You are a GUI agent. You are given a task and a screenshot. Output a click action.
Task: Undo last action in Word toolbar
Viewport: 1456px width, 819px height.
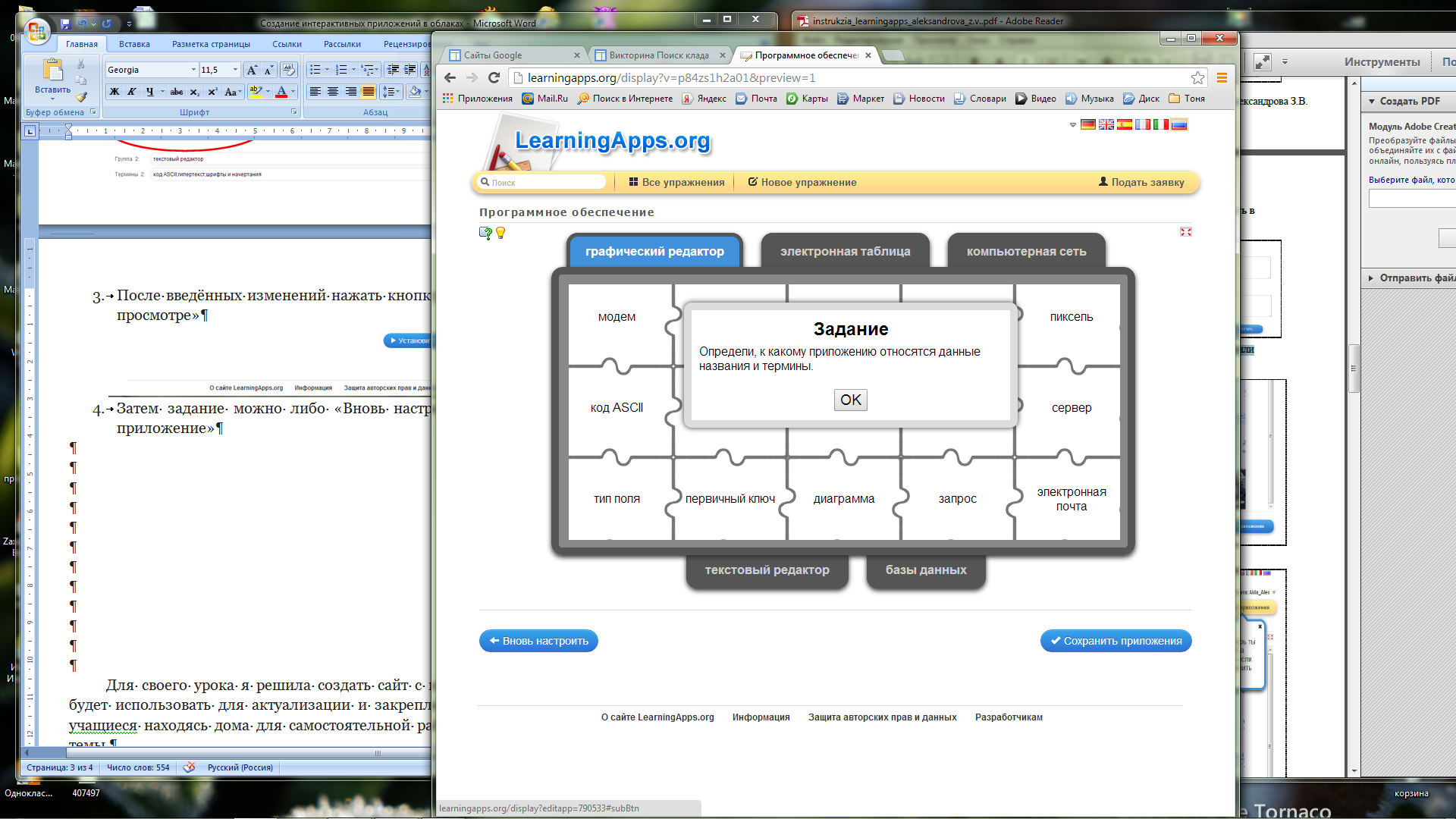(x=82, y=24)
